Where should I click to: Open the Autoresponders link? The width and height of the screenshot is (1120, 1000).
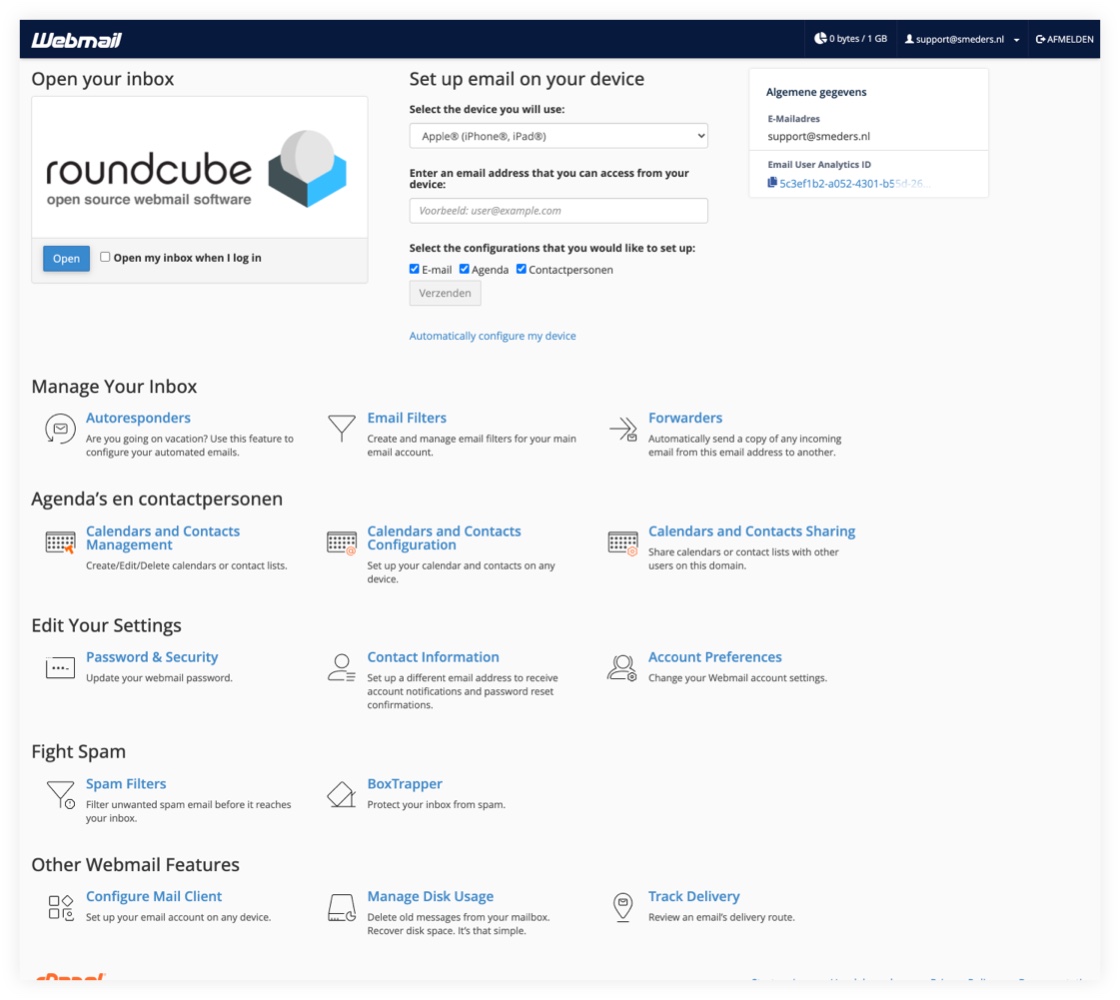click(x=138, y=418)
